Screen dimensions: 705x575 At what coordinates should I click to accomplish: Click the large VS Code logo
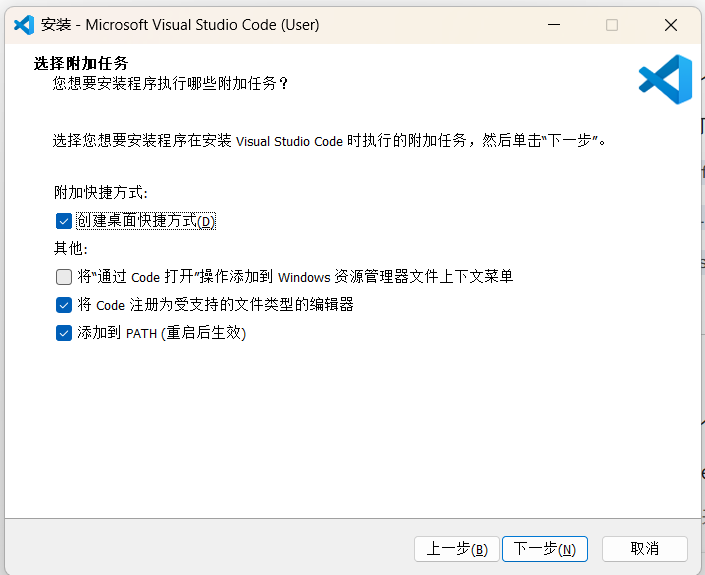coord(665,80)
